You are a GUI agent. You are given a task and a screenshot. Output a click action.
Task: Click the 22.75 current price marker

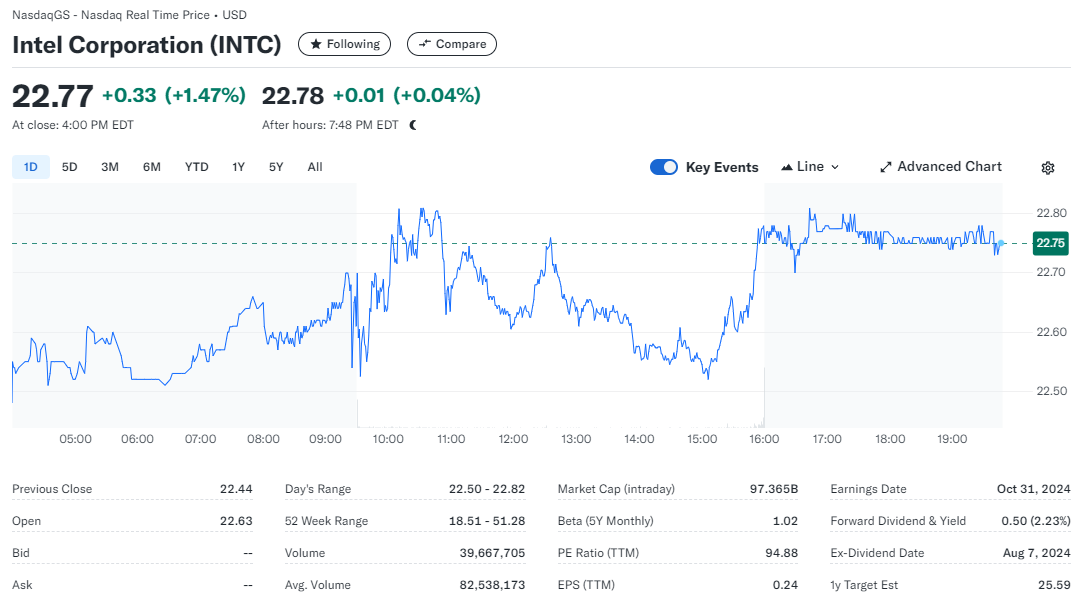coord(1050,243)
